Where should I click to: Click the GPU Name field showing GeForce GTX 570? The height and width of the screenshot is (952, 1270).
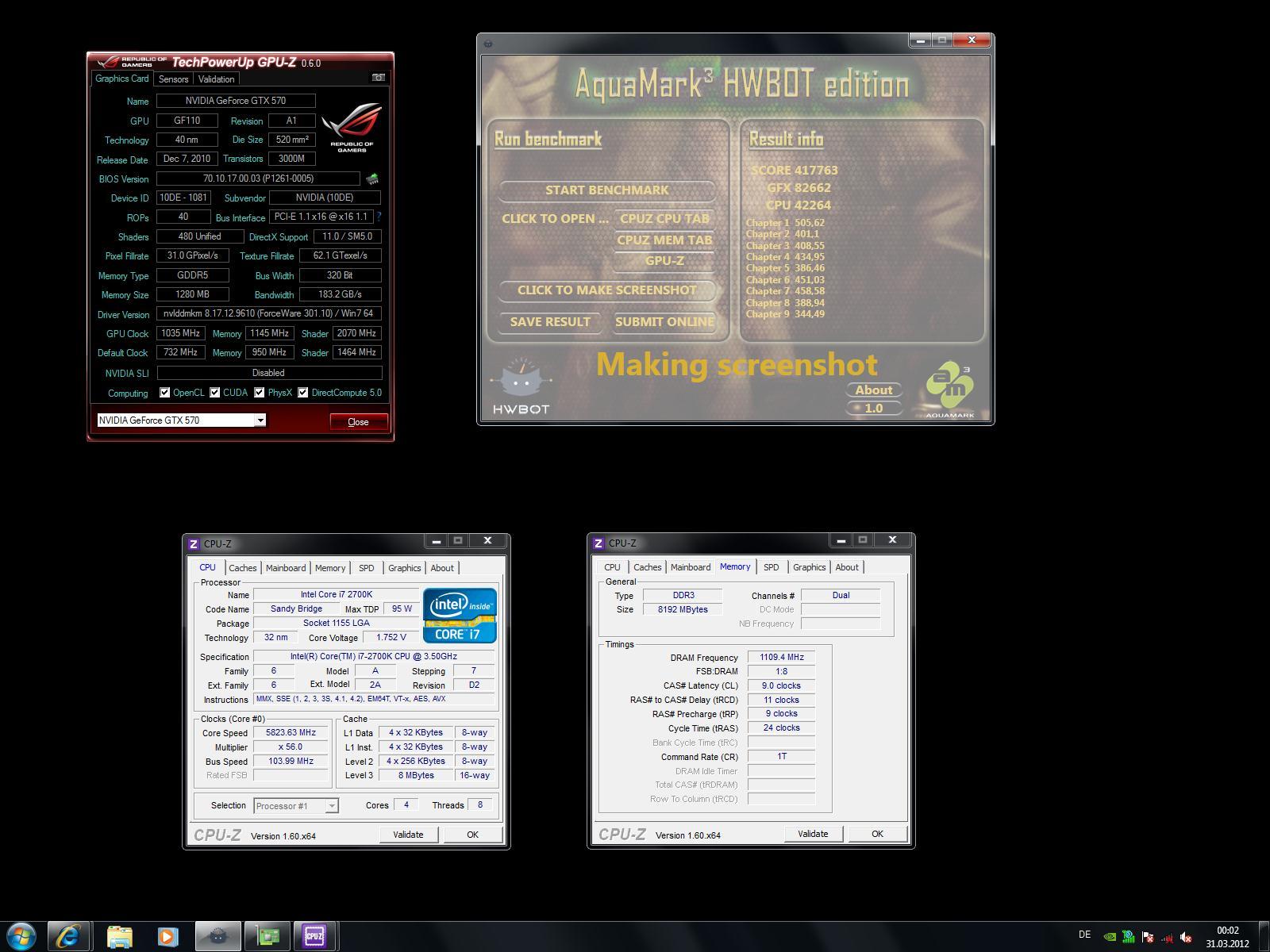pos(236,101)
